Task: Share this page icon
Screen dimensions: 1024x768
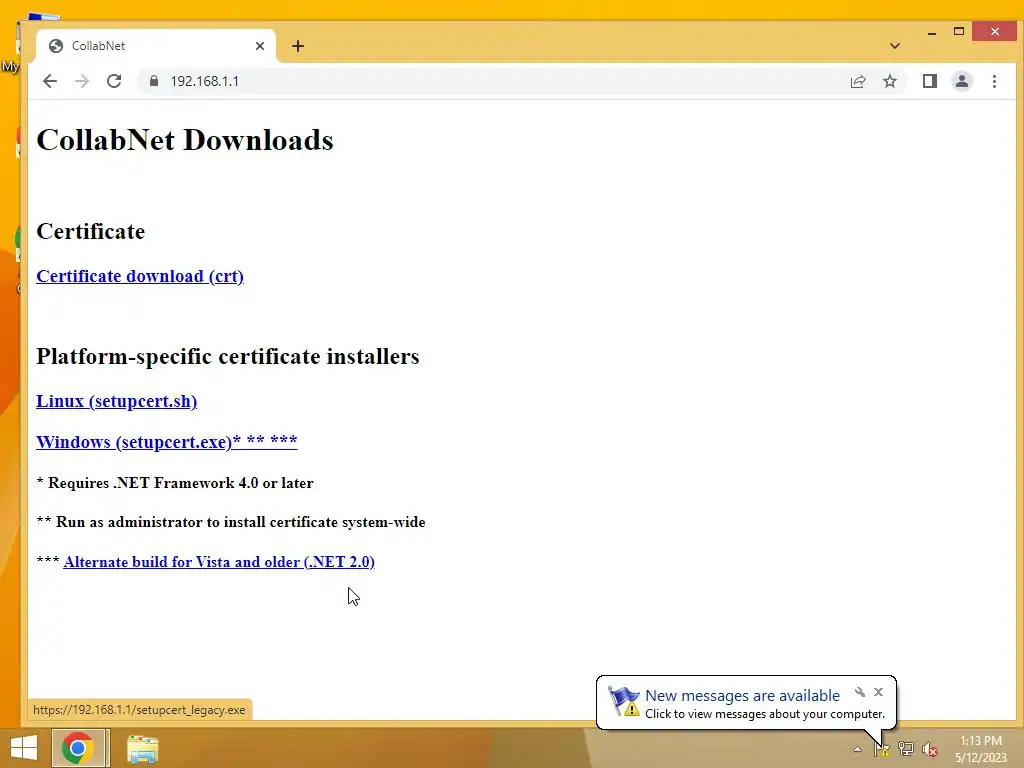Action: [x=857, y=81]
